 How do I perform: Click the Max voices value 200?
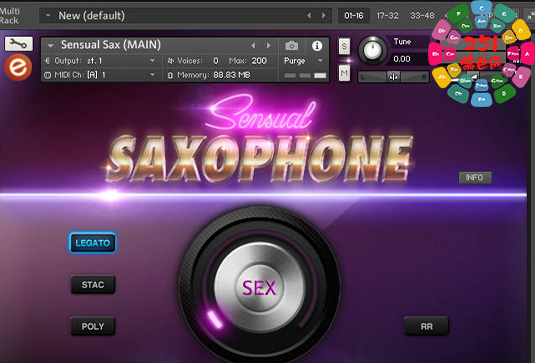tap(259, 61)
